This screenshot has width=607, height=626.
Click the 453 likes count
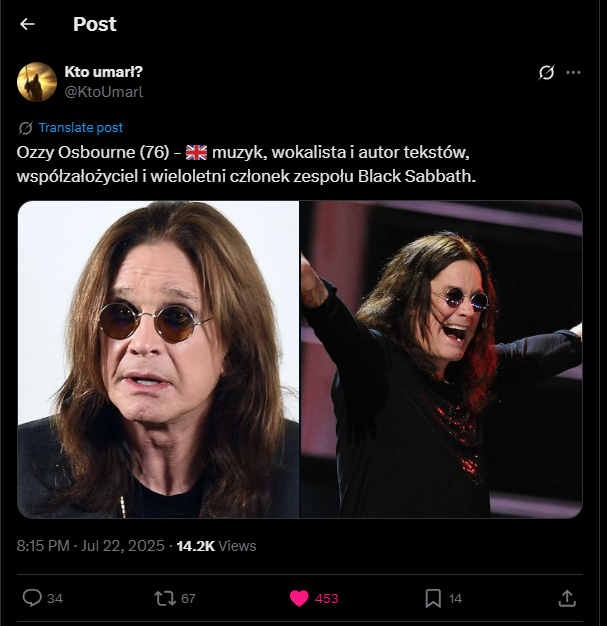point(327,599)
